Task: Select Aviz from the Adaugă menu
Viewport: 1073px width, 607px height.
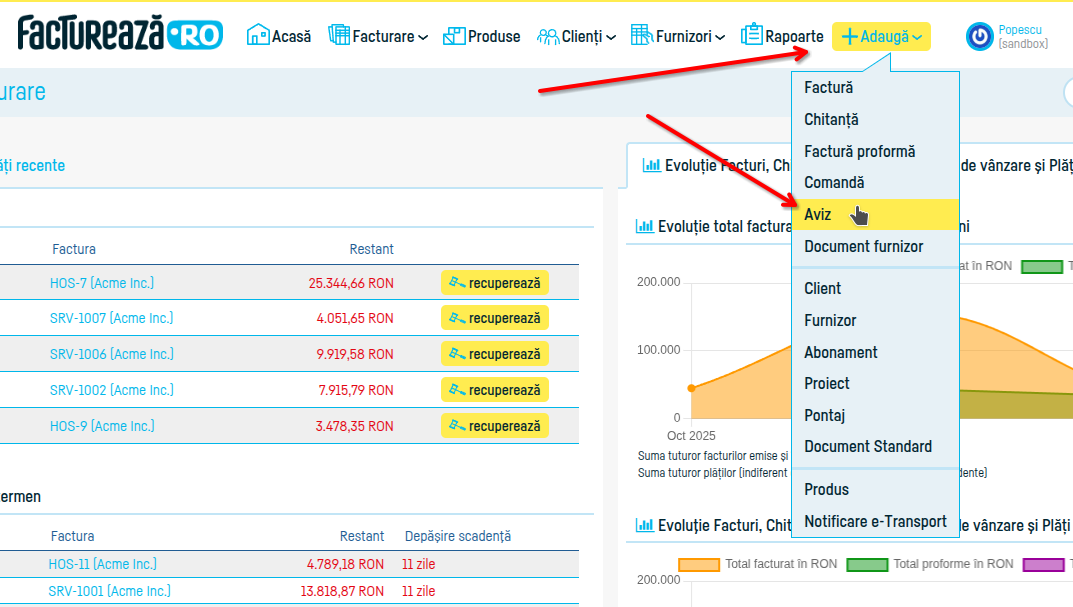Action: (x=817, y=215)
